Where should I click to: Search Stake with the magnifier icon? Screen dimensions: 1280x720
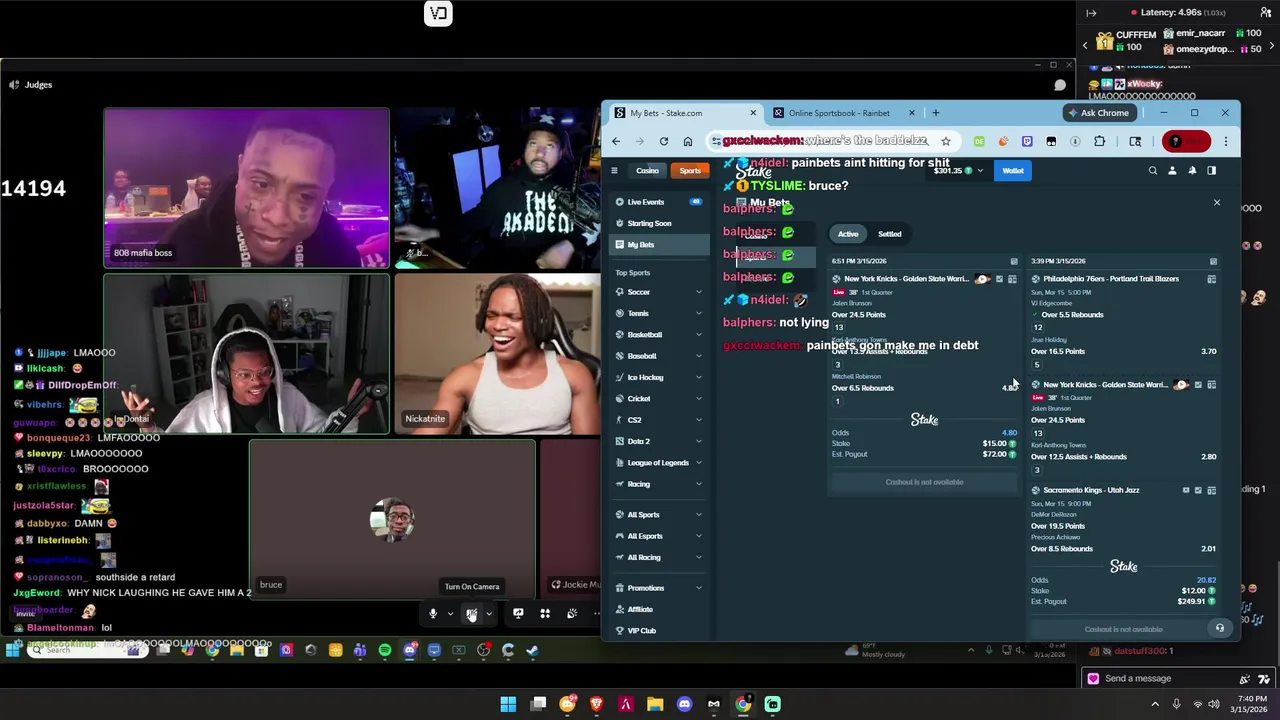1153,171
